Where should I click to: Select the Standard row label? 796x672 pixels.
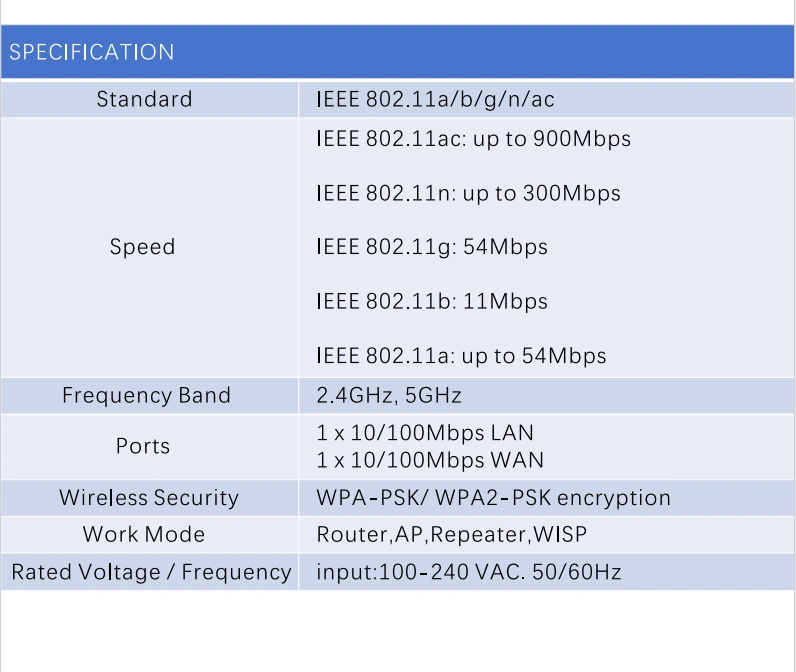coord(144,99)
